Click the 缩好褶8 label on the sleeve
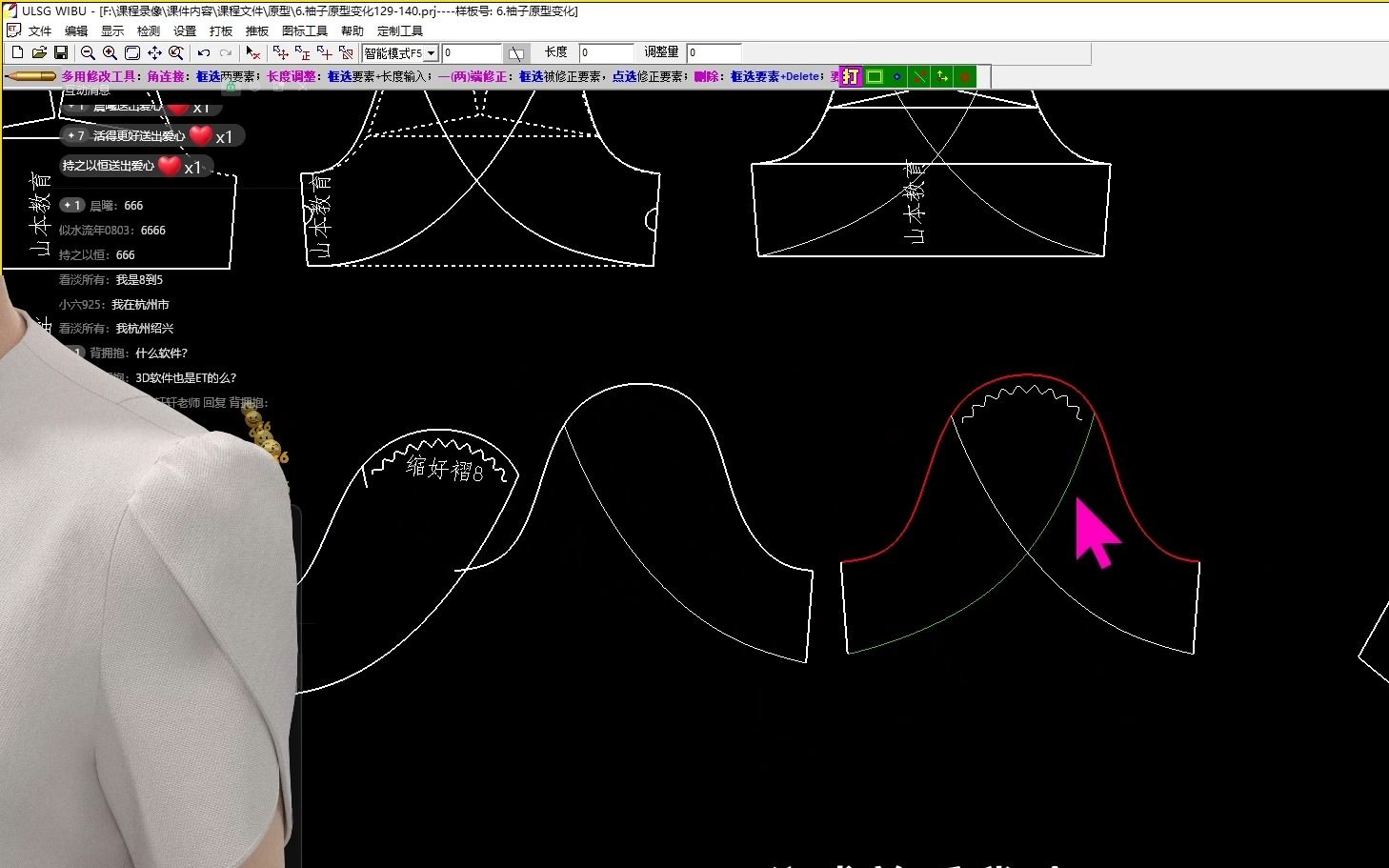 445,469
